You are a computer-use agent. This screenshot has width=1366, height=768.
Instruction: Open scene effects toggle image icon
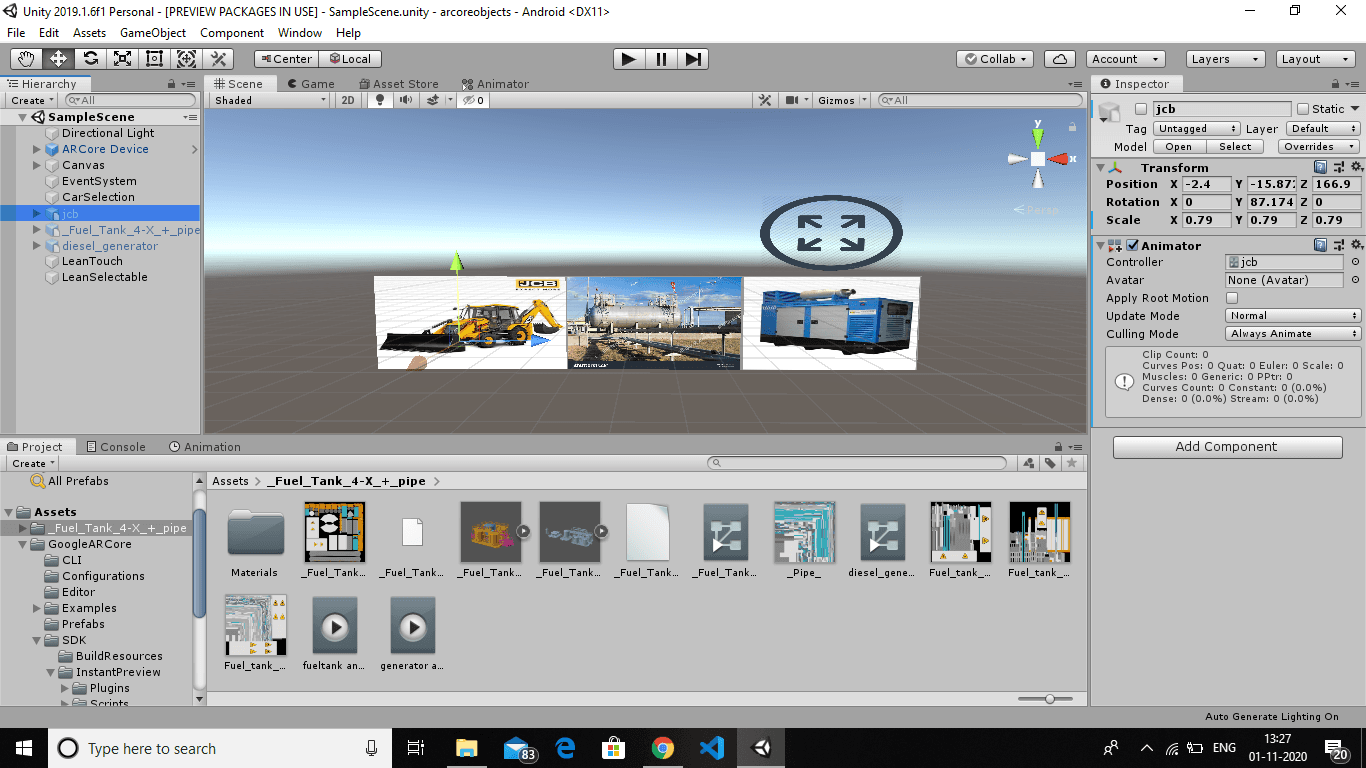pyautogui.click(x=433, y=100)
